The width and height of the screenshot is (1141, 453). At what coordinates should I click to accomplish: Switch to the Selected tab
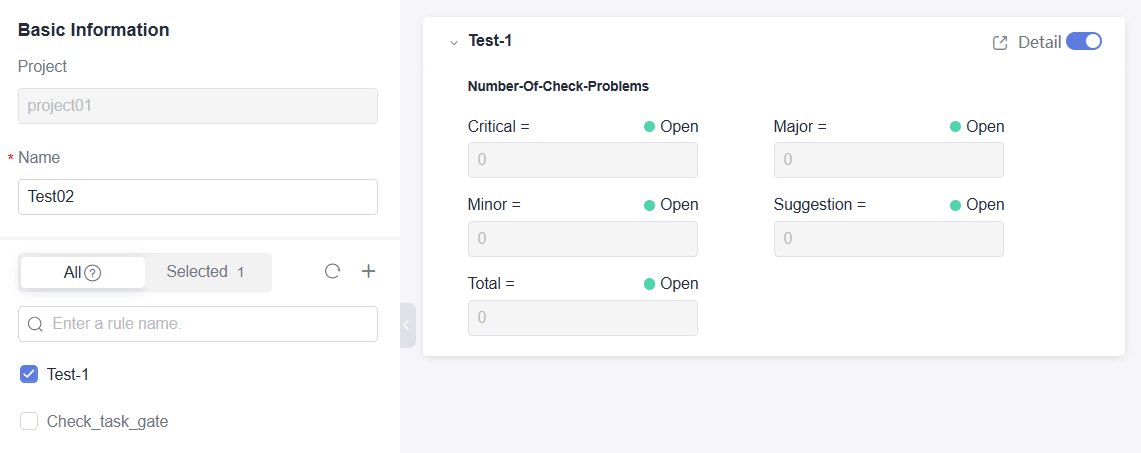click(204, 272)
